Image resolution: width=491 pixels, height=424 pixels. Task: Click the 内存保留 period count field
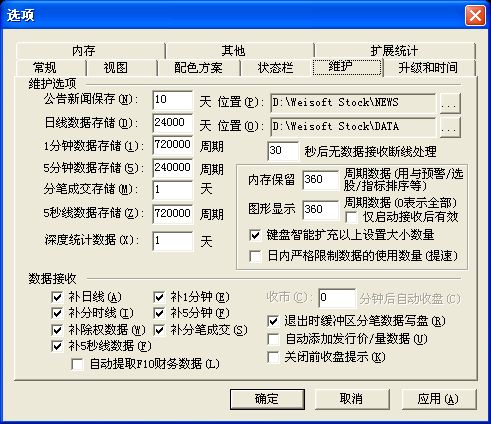click(320, 180)
